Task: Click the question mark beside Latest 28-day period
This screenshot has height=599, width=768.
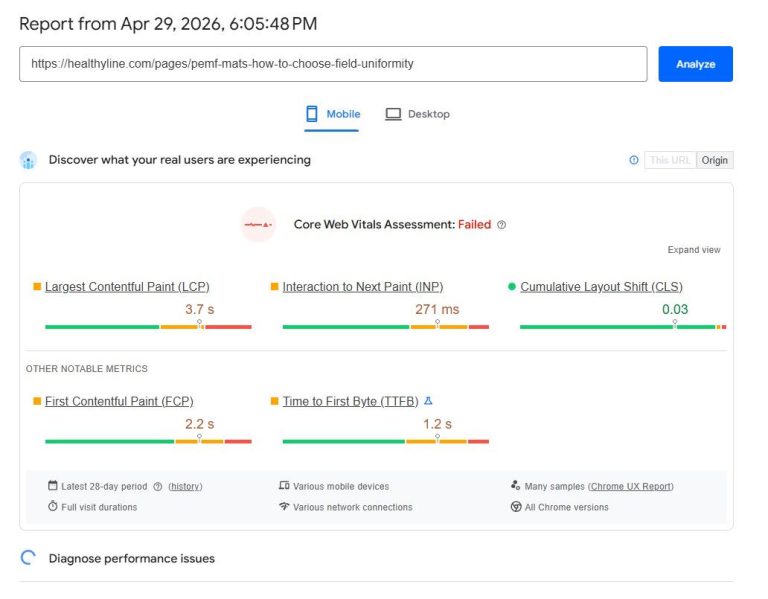Action: point(158,486)
